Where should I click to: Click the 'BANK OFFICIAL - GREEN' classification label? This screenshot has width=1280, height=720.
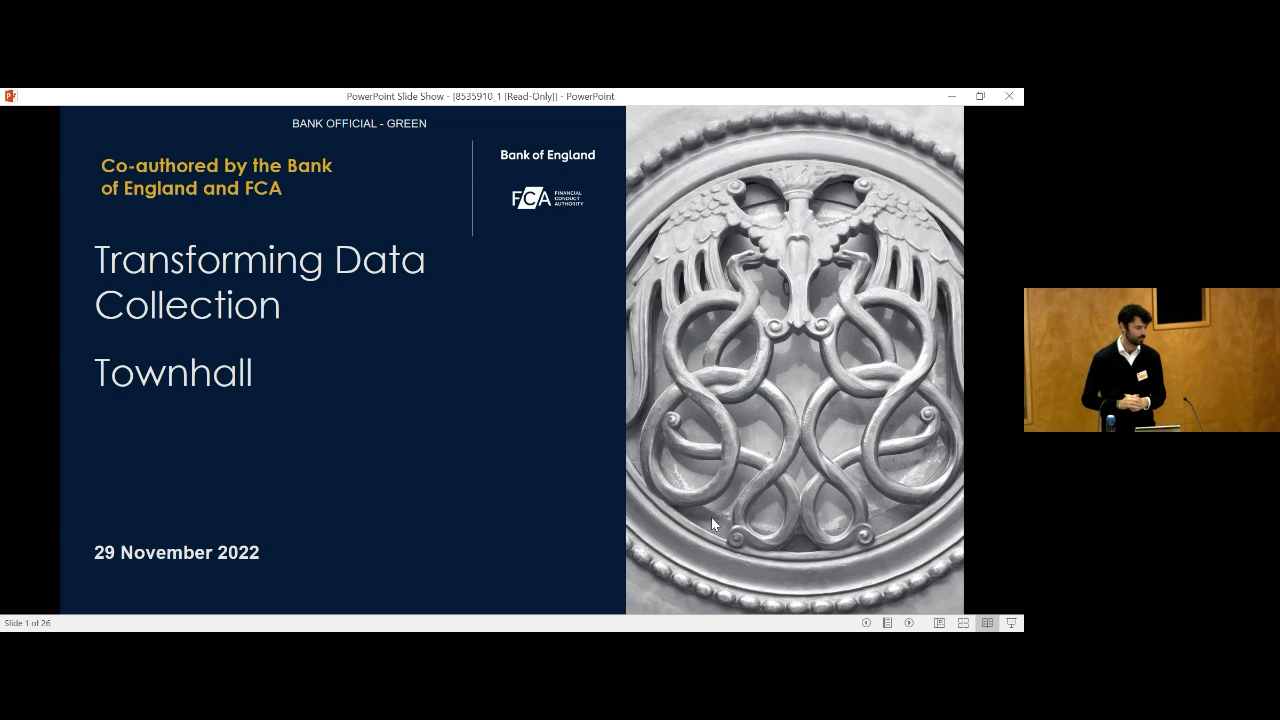359,124
